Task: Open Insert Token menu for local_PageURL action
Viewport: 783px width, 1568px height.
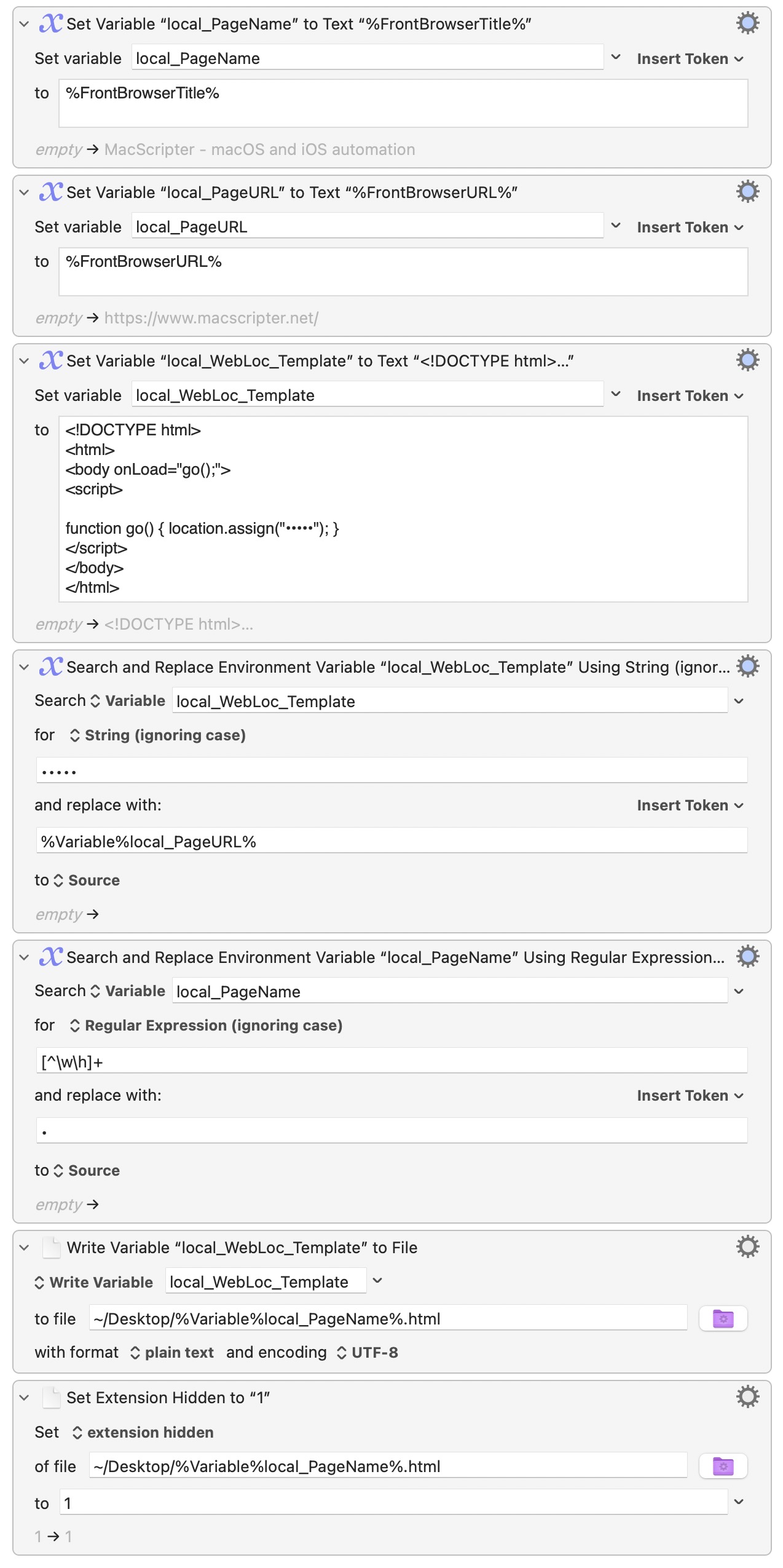Action: [690, 228]
